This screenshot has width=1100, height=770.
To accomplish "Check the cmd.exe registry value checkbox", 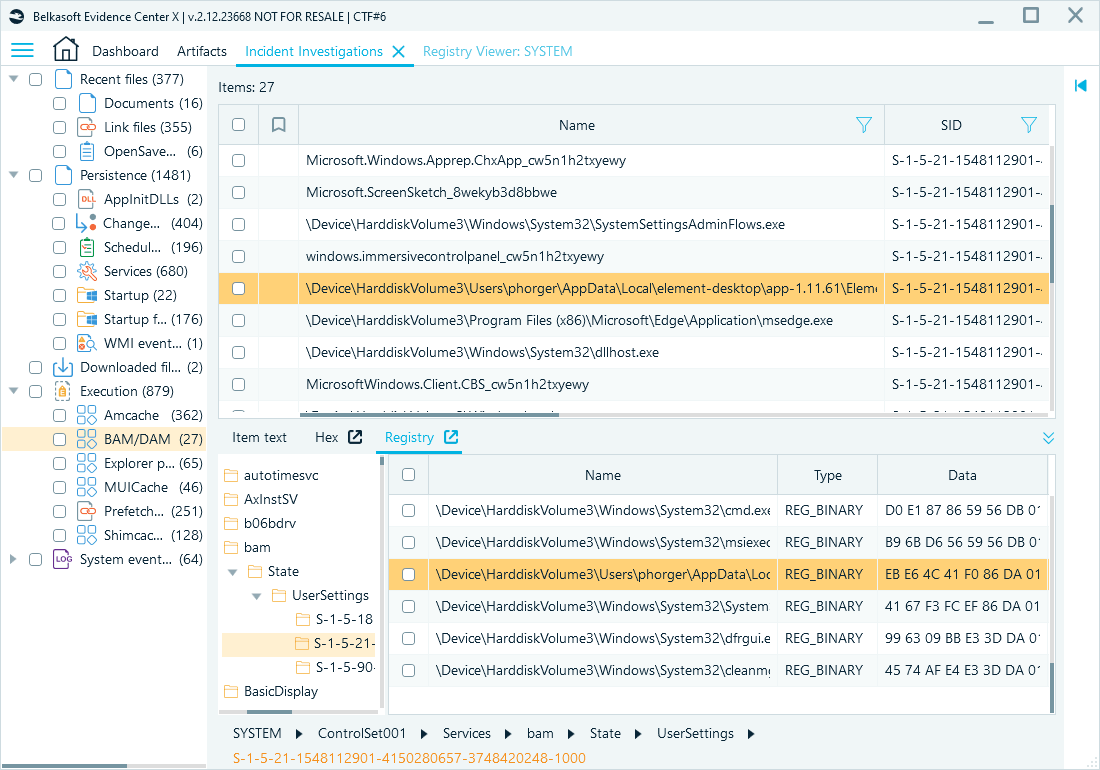I will 408,511.
